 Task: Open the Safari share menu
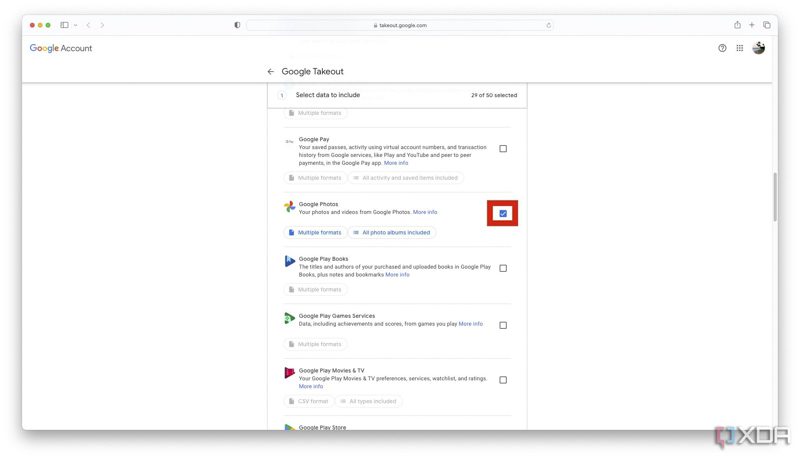pyautogui.click(x=737, y=24)
